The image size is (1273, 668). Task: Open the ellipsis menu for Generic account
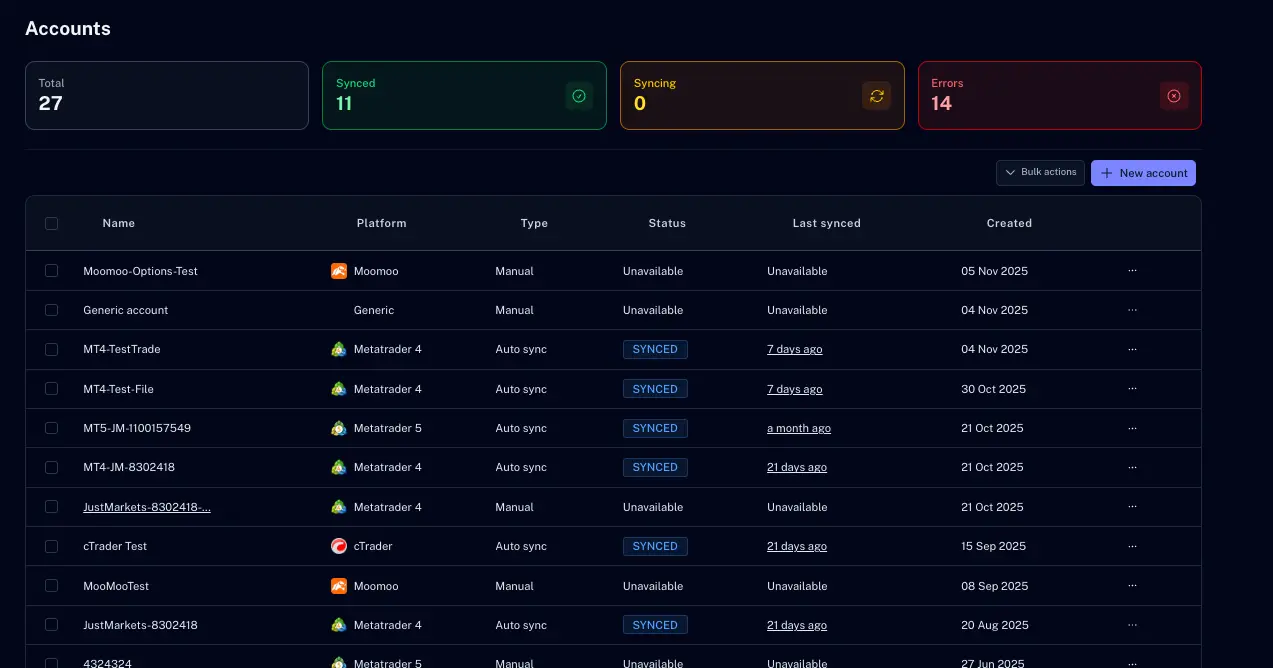coord(1132,310)
